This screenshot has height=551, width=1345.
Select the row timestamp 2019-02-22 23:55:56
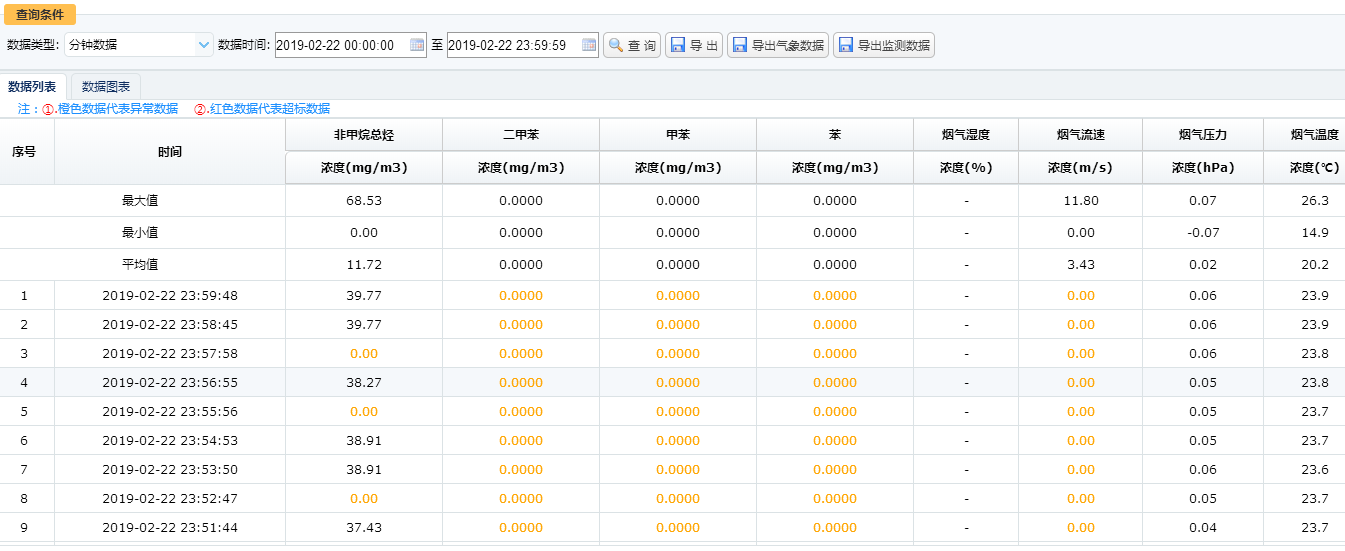click(170, 412)
